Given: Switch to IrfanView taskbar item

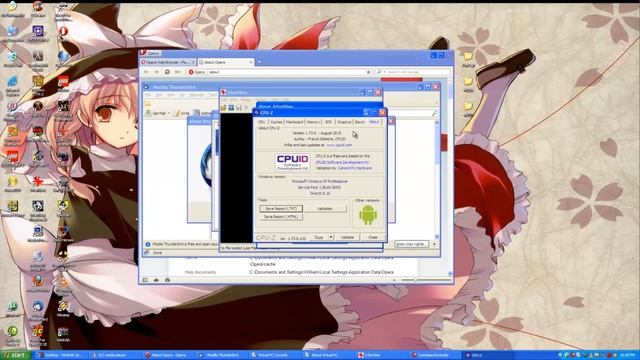Looking at the screenshot, I should coord(380,355).
